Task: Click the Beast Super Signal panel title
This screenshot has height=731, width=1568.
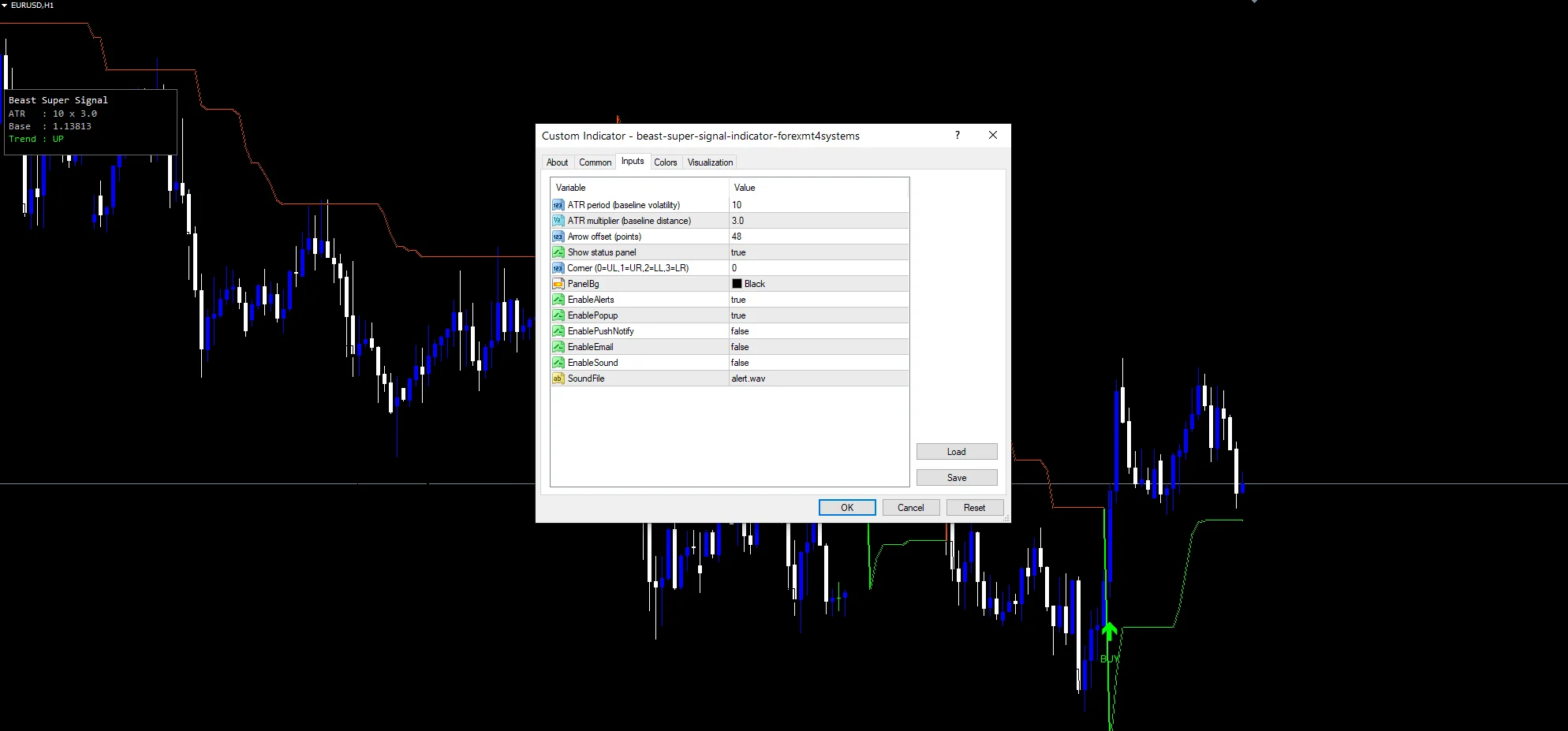Action: [58, 100]
